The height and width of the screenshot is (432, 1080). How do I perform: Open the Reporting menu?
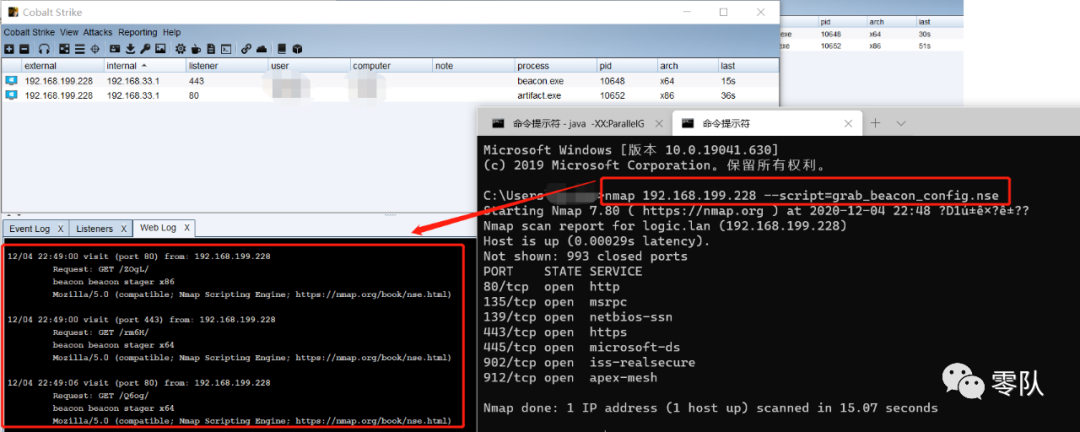[x=138, y=32]
